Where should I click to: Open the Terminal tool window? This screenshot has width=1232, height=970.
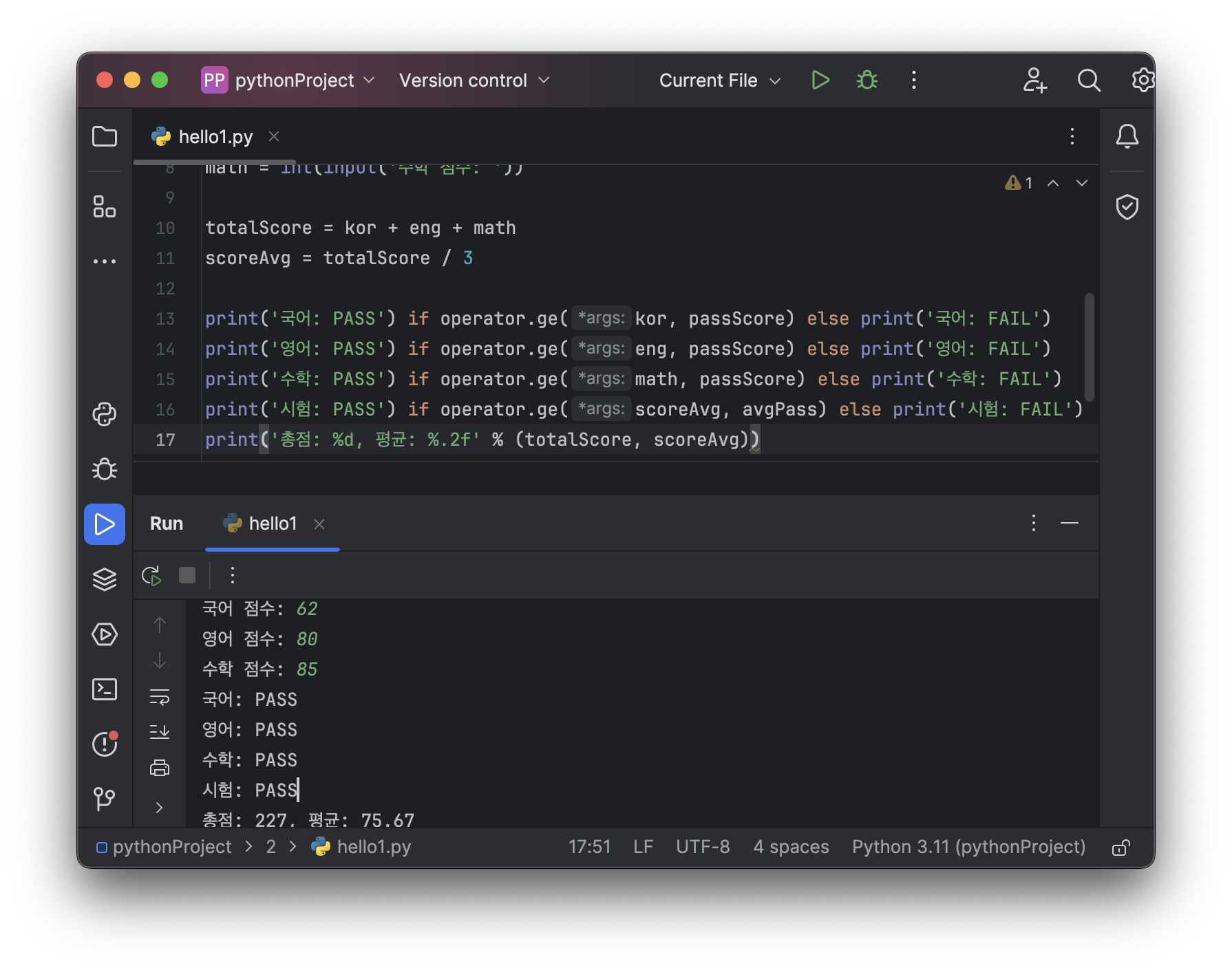105,689
